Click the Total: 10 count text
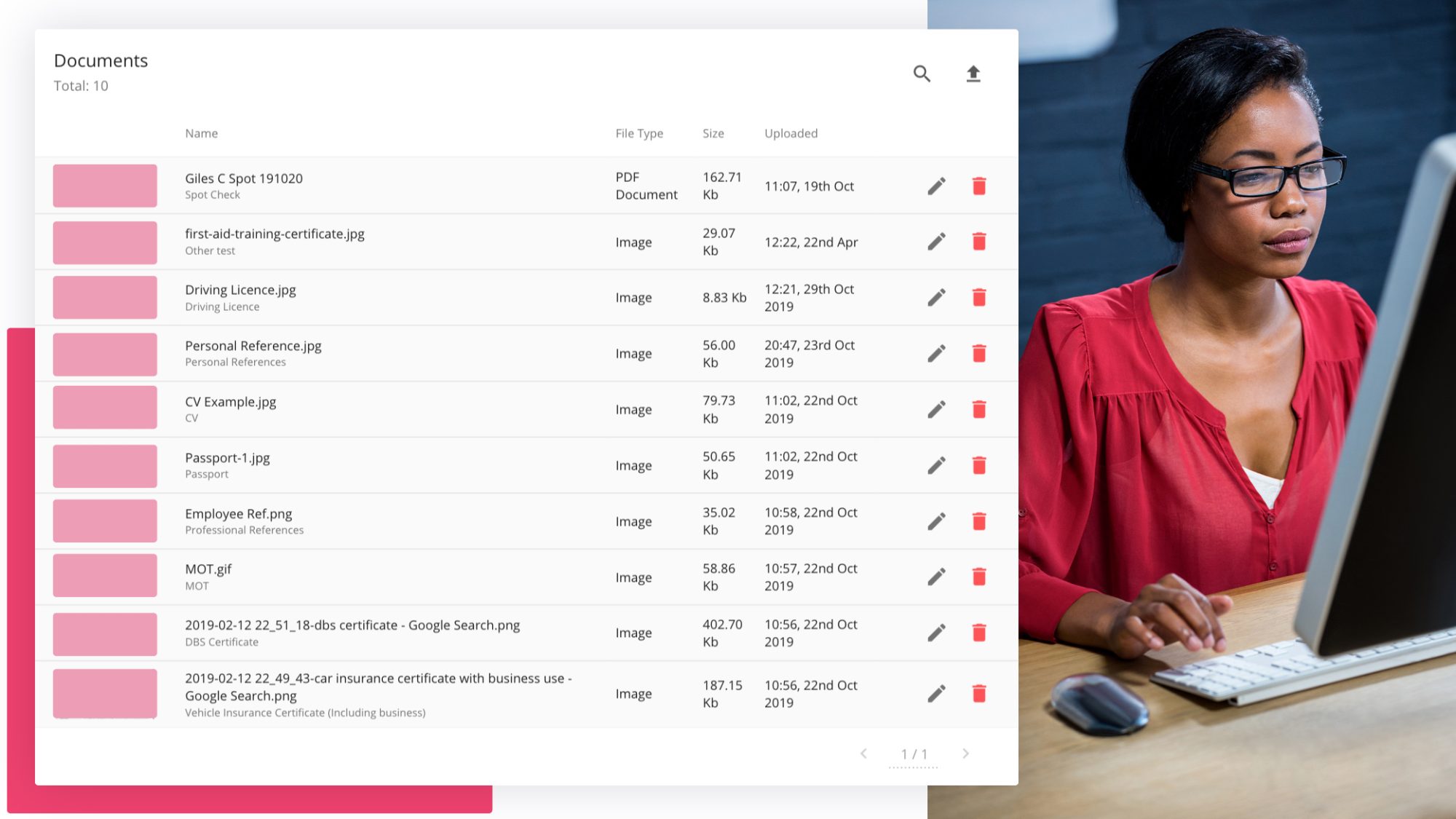The width and height of the screenshot is (1456, 819). pyautogui.click(x=81, y=86)
